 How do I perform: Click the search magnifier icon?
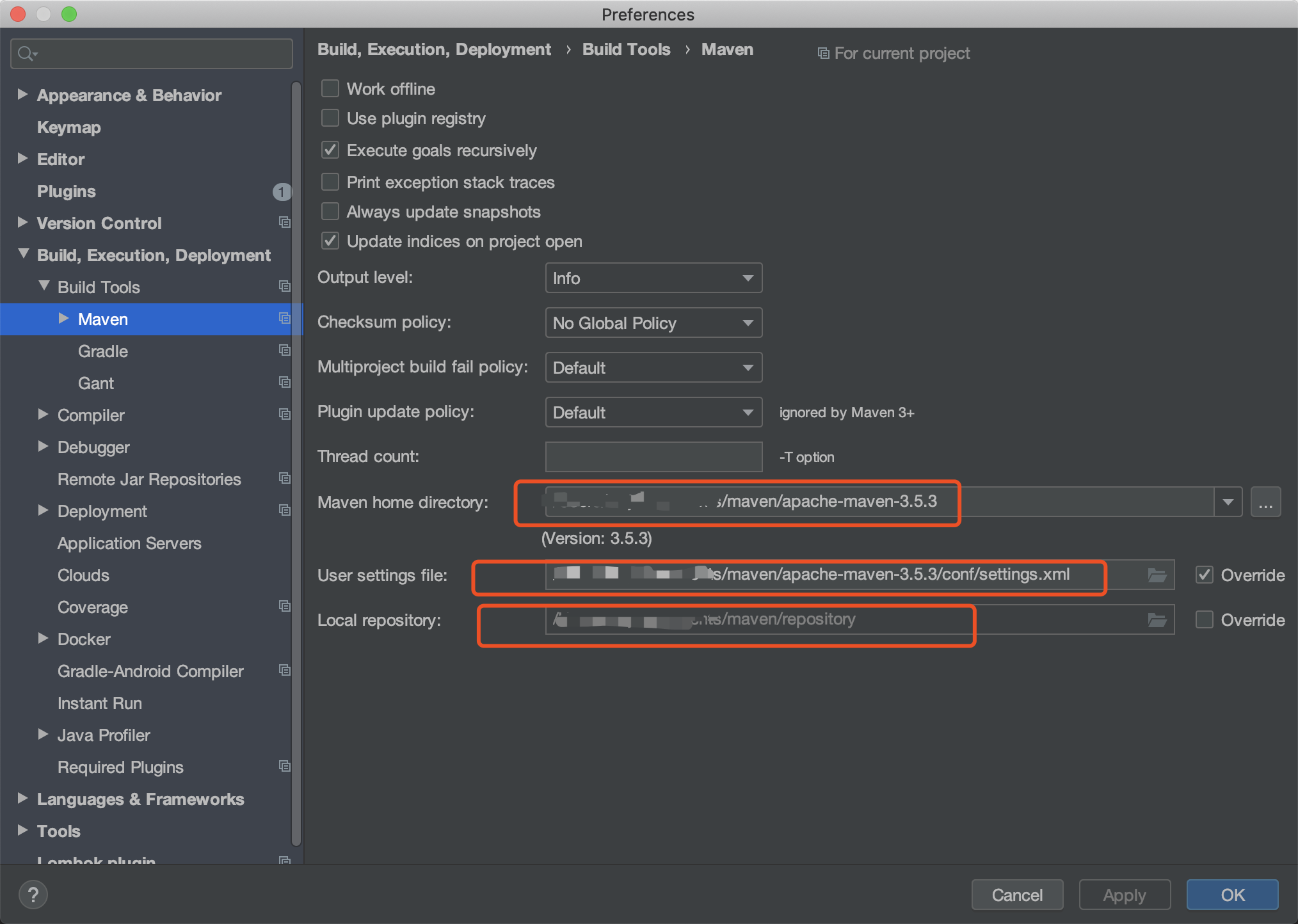tap(26, 54)
